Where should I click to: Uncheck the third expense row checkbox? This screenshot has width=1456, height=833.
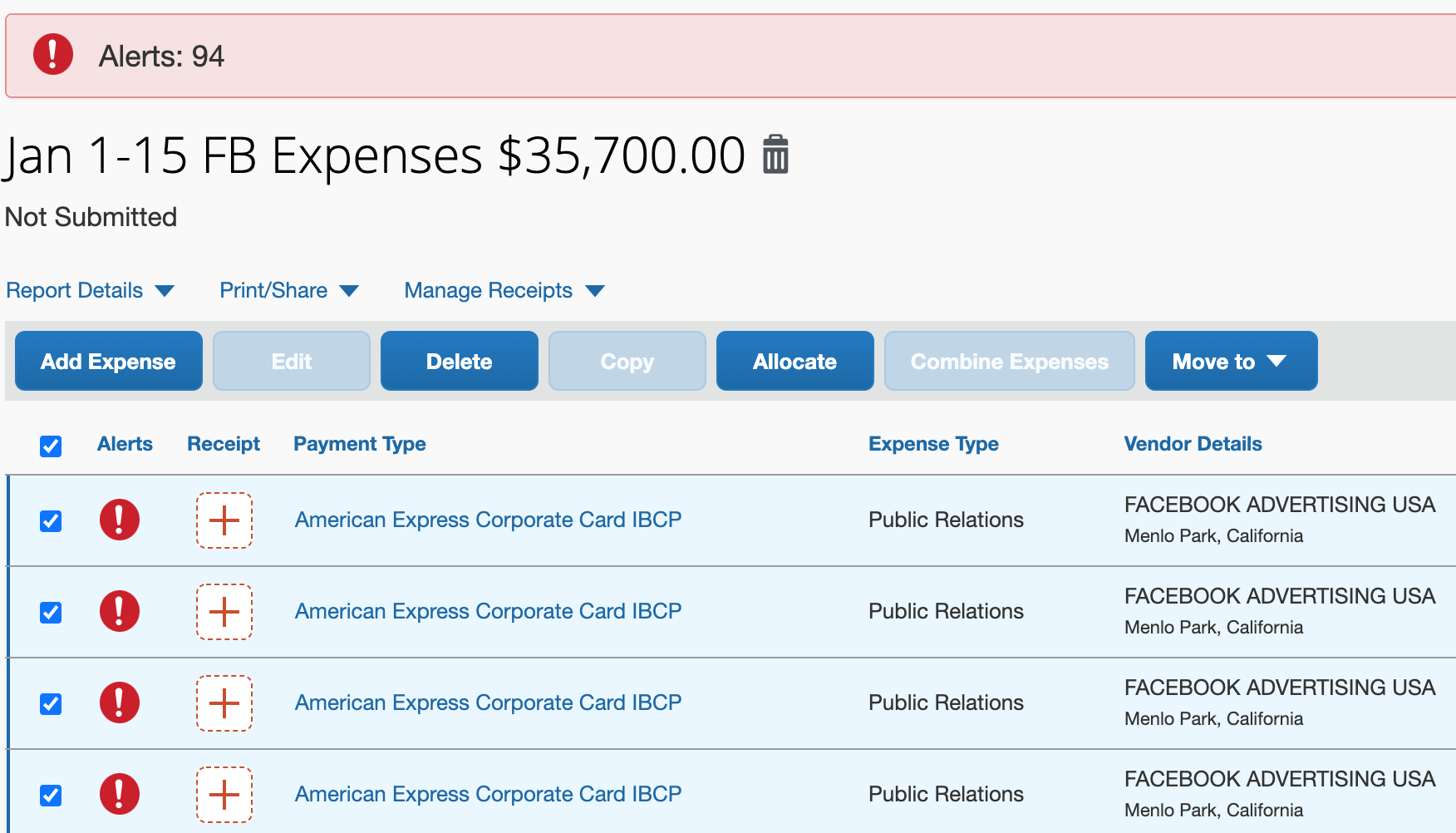coord(51,704)
